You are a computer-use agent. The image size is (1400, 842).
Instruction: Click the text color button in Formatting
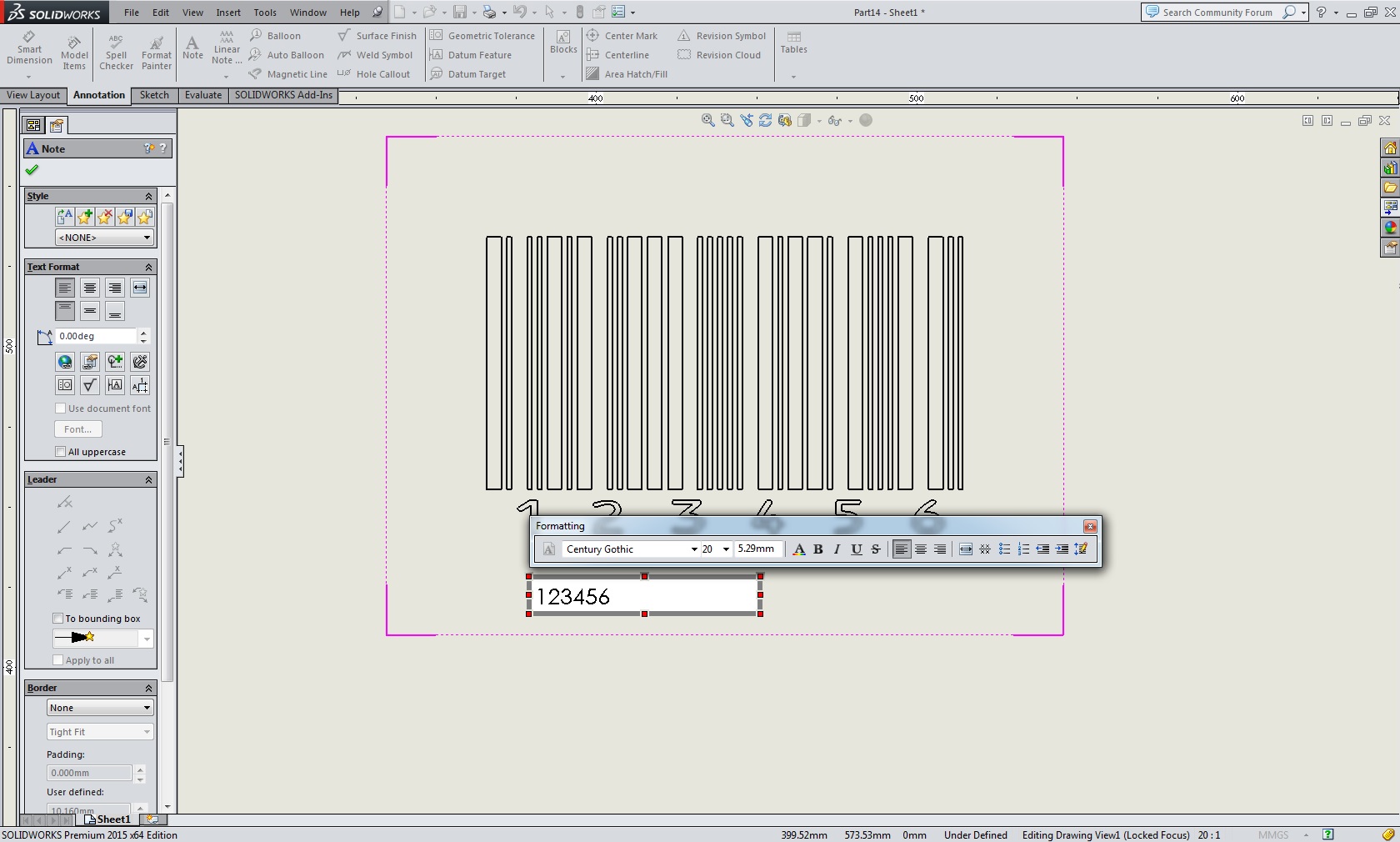tap(799, 549)
